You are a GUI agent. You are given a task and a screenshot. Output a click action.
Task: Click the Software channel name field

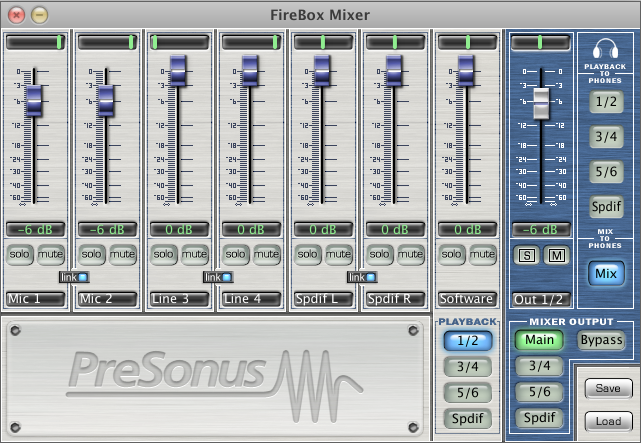click(x=467, y=299)
